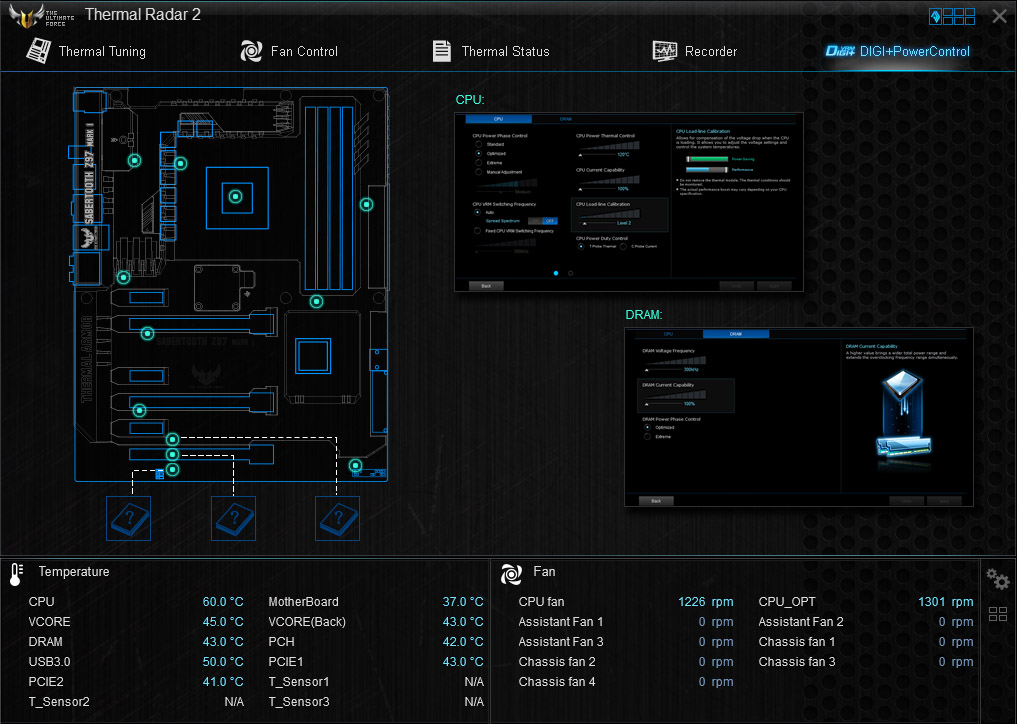Click the CPU temperature value "60.0 °C"
Image resolution: width=1017 pixels, height=724 pixels.
click(x=223, y=602)
